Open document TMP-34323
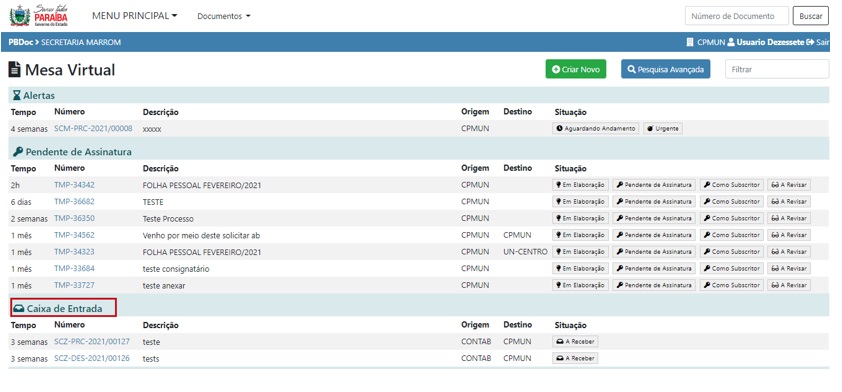This screenshot has height=392, width=842. coord(74,252)
